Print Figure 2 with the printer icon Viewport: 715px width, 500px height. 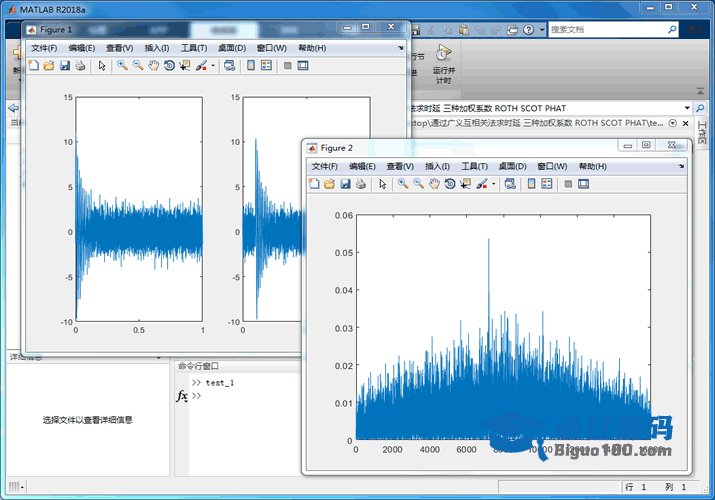[x=360, y=184]
